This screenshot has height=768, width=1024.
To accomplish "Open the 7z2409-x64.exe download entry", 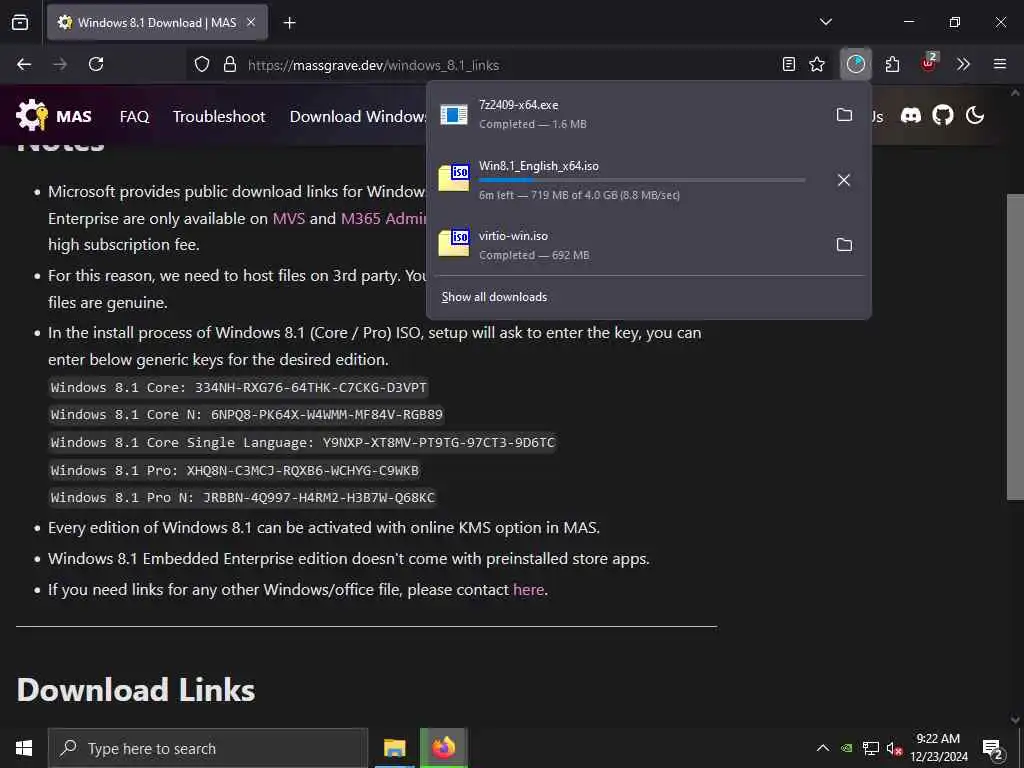I will pos(627,114).
